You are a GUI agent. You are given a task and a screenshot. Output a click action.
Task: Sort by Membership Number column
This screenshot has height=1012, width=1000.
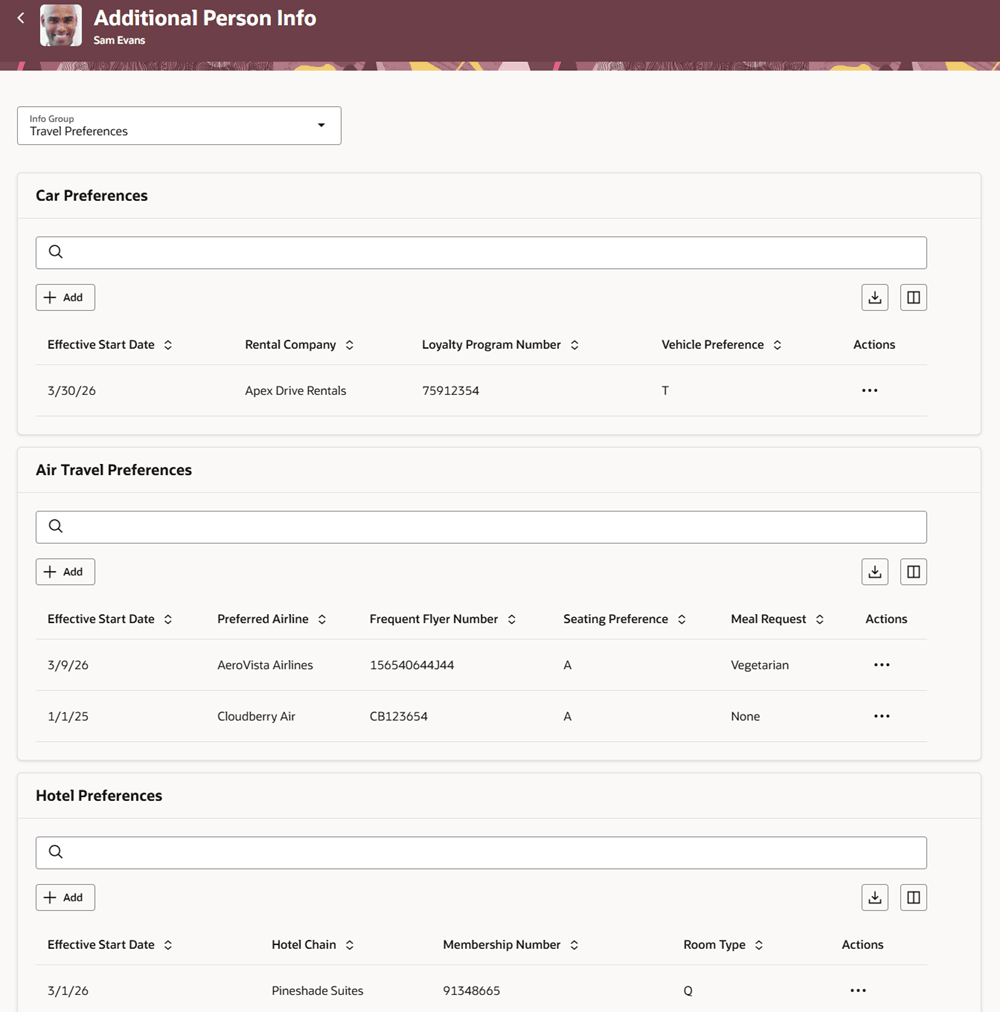pyautogui.click(x=574, y=945)
